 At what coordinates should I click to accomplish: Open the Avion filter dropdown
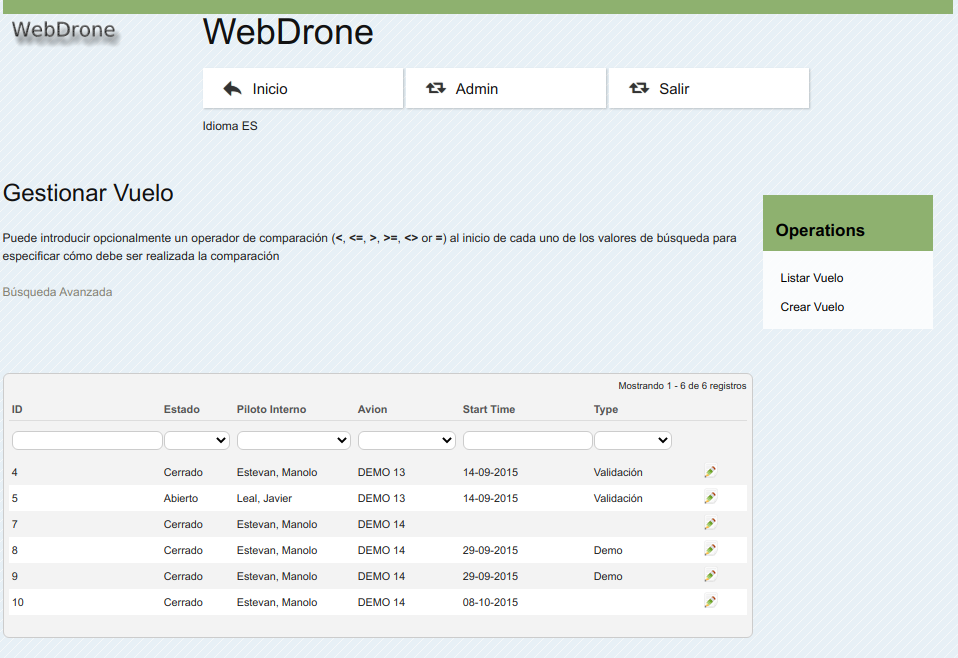[x=407, y=440]
